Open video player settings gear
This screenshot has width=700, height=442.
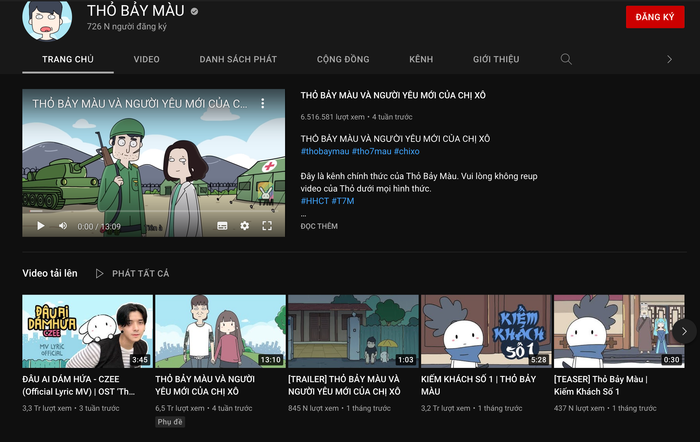click(x=245, y=226)
